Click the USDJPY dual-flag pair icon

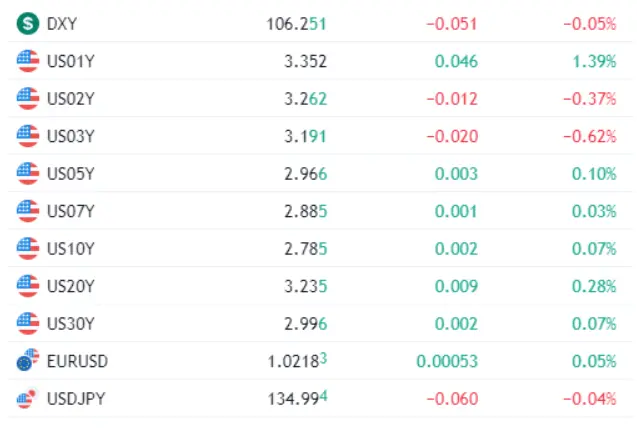tap(27, 398)
